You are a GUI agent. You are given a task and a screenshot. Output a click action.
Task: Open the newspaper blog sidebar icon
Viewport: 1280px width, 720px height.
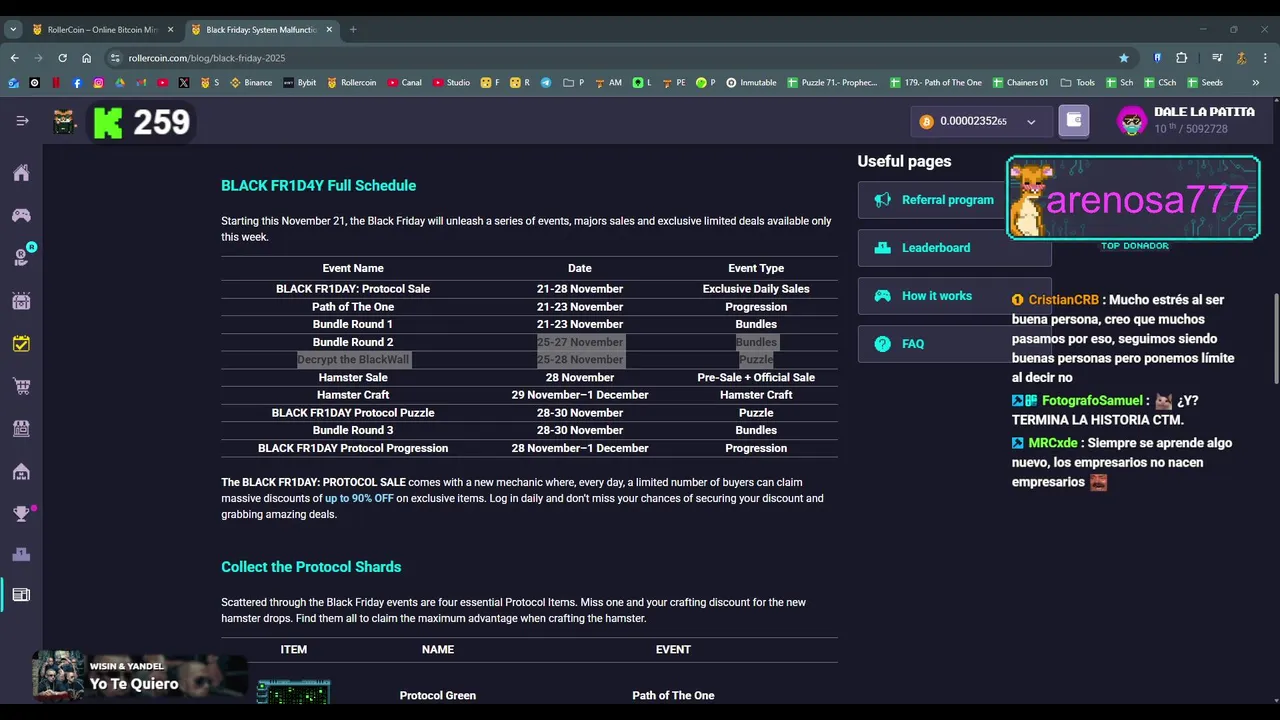click(x=21, y=595)
